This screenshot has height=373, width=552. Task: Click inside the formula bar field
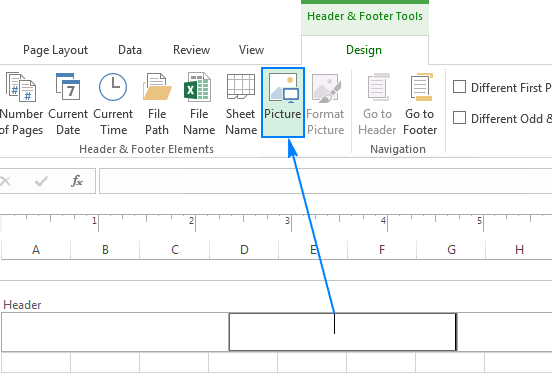click(x=326, y=181)
